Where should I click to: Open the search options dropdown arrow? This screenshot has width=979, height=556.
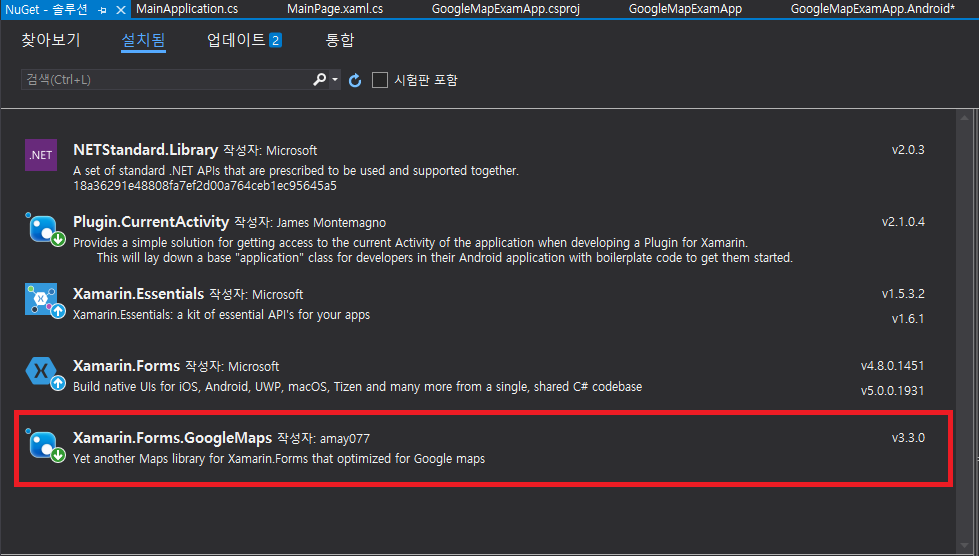point(335,79)
